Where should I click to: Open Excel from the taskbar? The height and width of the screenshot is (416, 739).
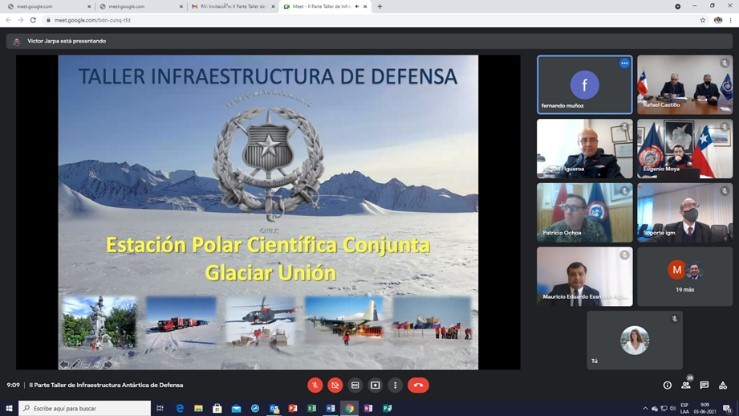[312, 408]
